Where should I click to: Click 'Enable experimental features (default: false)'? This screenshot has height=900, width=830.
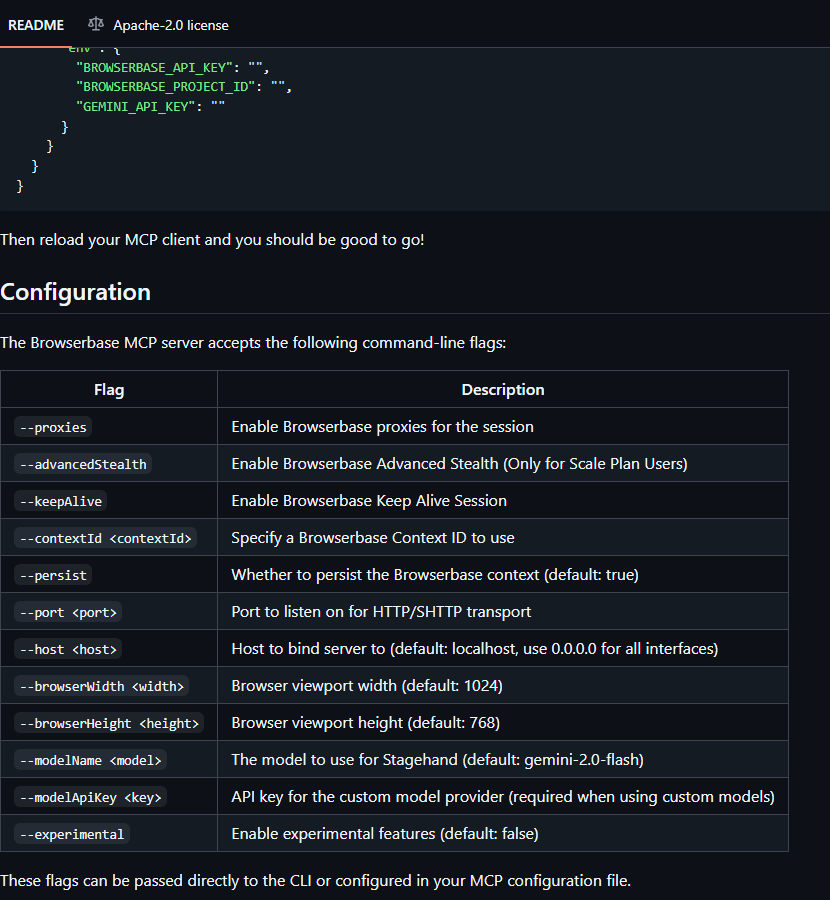coord(385,834)
